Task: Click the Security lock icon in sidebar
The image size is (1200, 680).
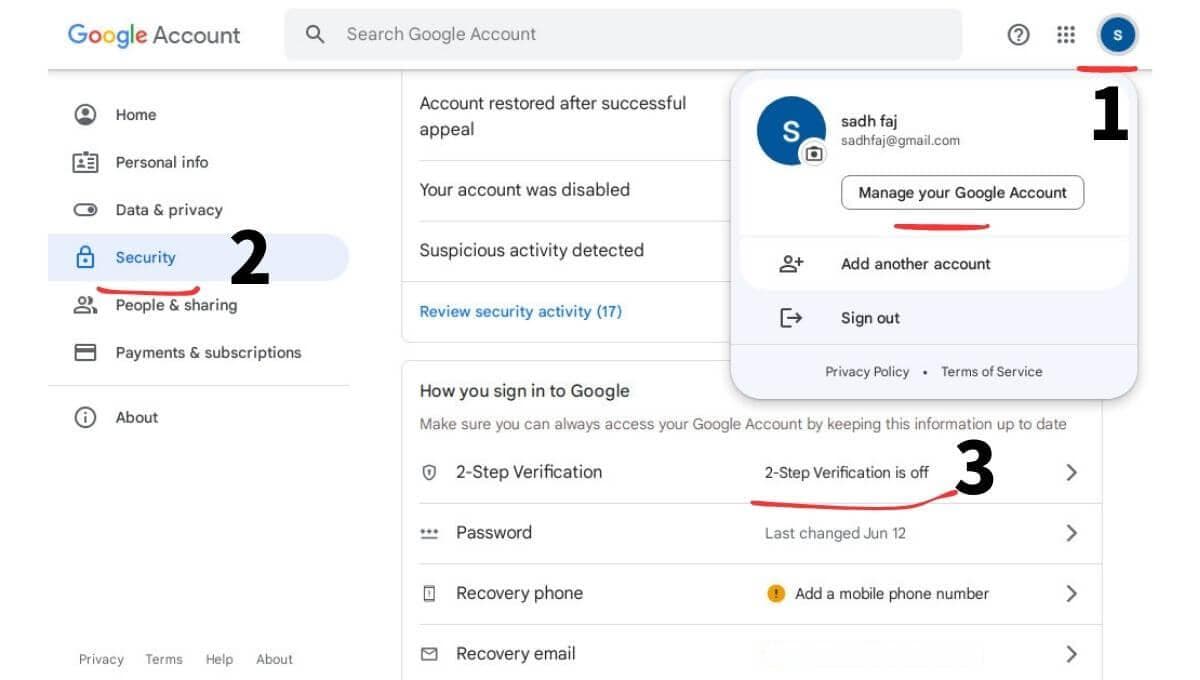Action: click(x=86, y=257)
